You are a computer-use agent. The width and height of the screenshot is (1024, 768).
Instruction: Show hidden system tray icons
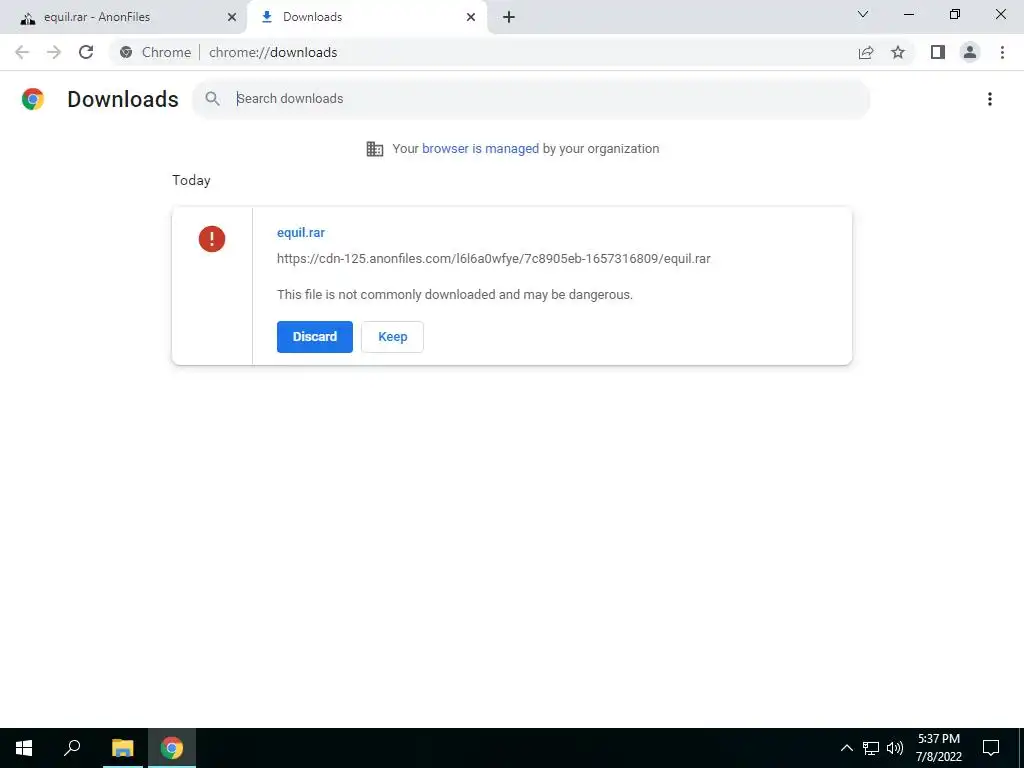846,748
